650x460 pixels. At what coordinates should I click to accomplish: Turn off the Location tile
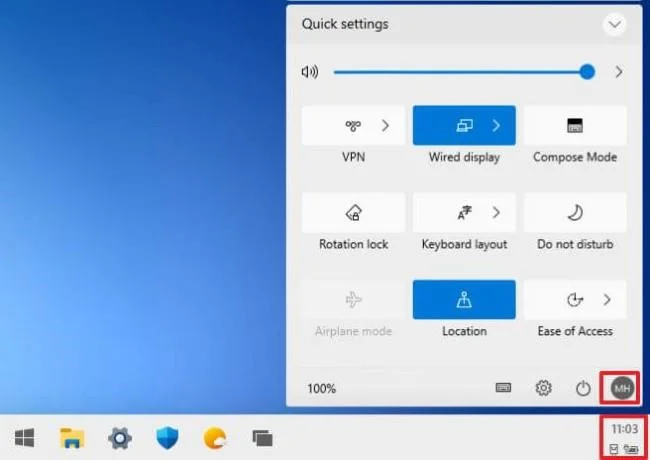click(x=464, y=300)
